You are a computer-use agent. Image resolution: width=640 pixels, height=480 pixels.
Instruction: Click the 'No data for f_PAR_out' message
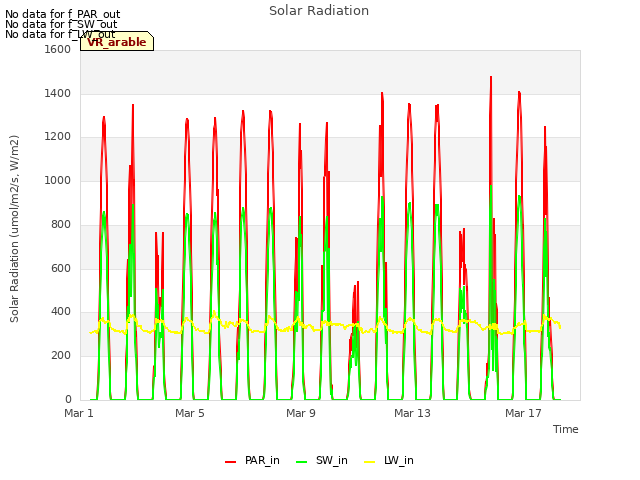tap(62, 15)
